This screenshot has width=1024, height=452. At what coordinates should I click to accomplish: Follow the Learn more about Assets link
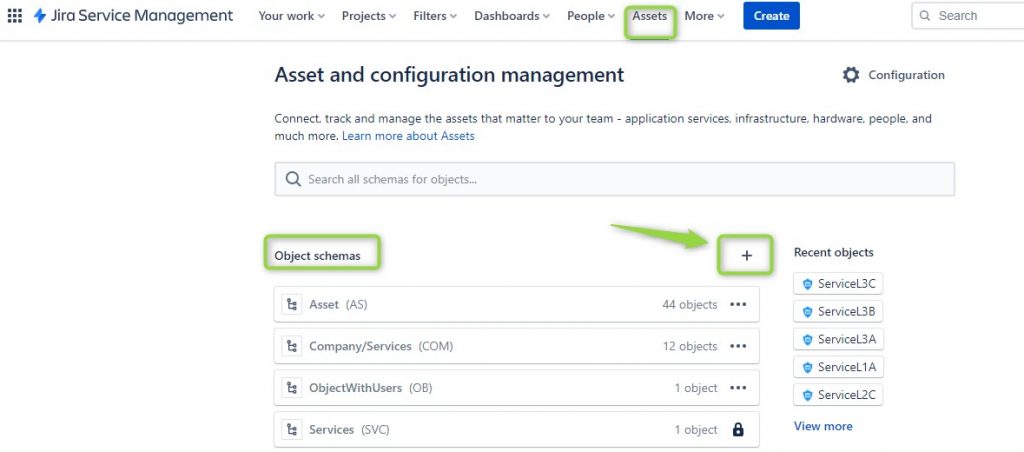coord(408,136)
